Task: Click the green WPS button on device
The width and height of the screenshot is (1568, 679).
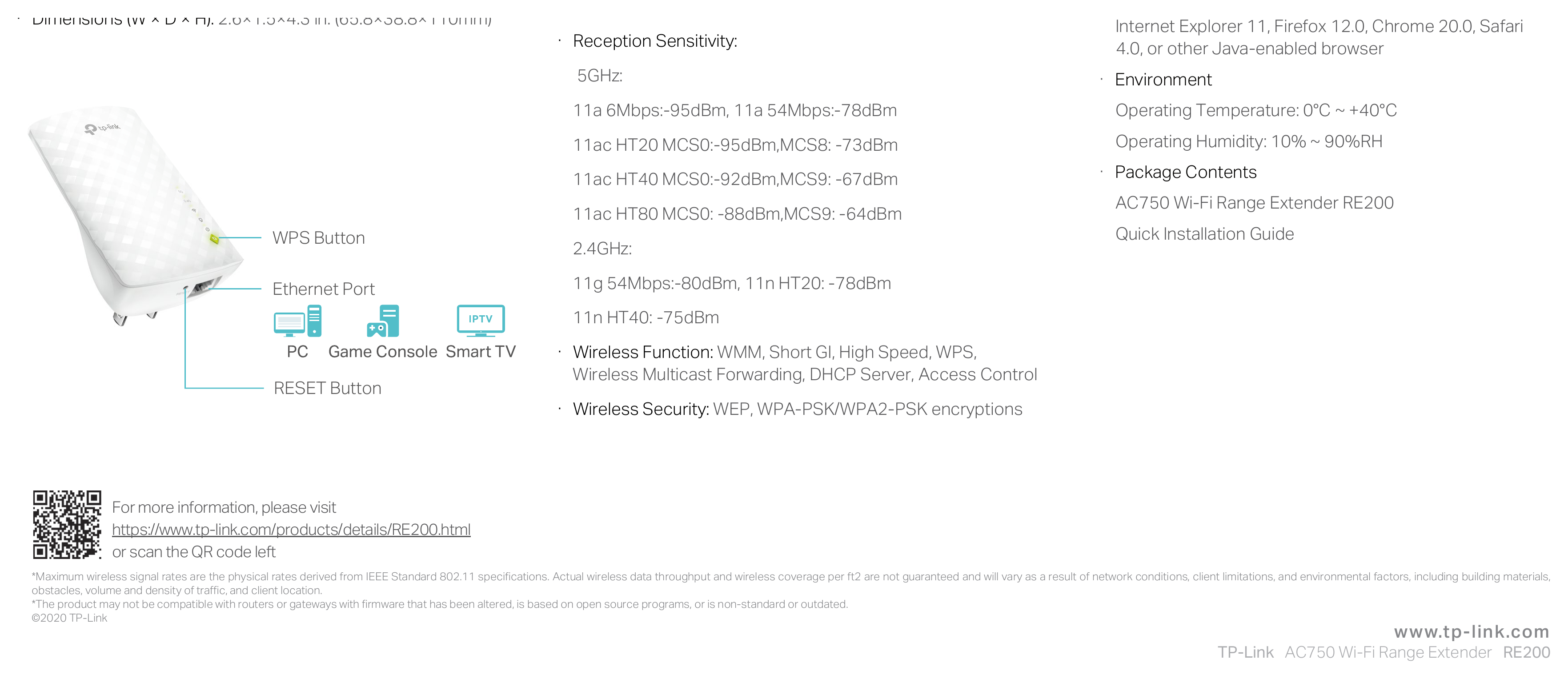Action: [214, 239]
